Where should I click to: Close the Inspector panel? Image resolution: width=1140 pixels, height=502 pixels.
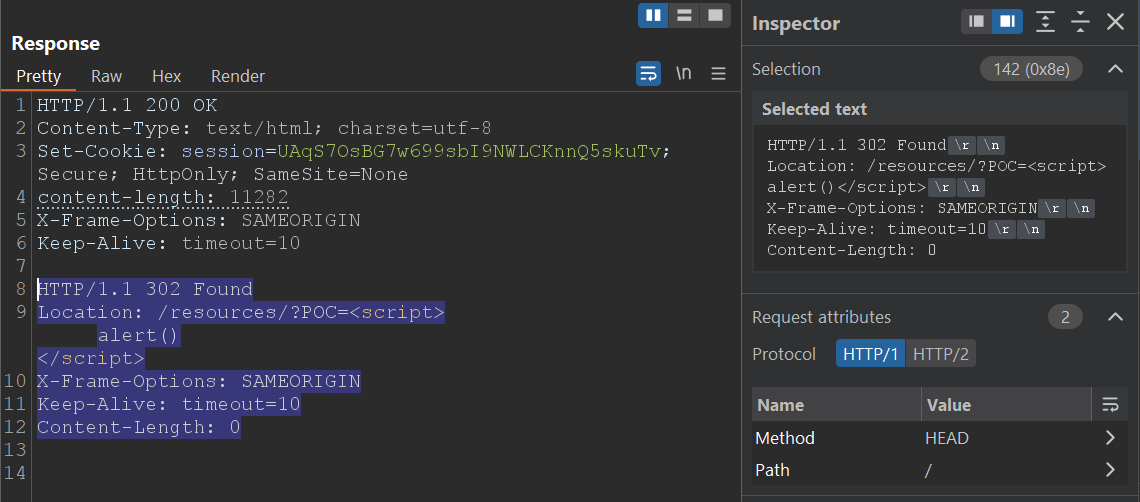pos(1115,22)
